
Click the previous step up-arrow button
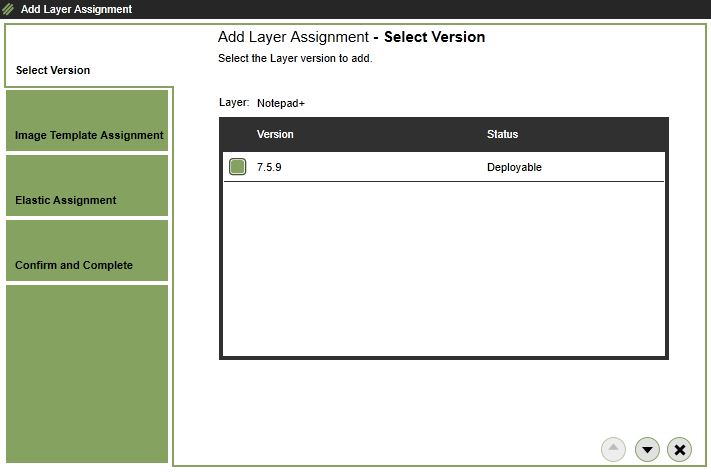coord(614,450)
